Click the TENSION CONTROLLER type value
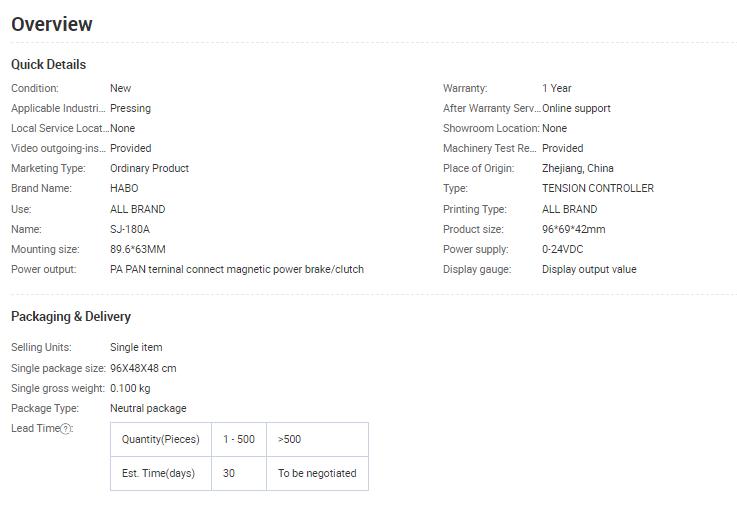Viewport: 737px width, 506px height. pos(598,188)
